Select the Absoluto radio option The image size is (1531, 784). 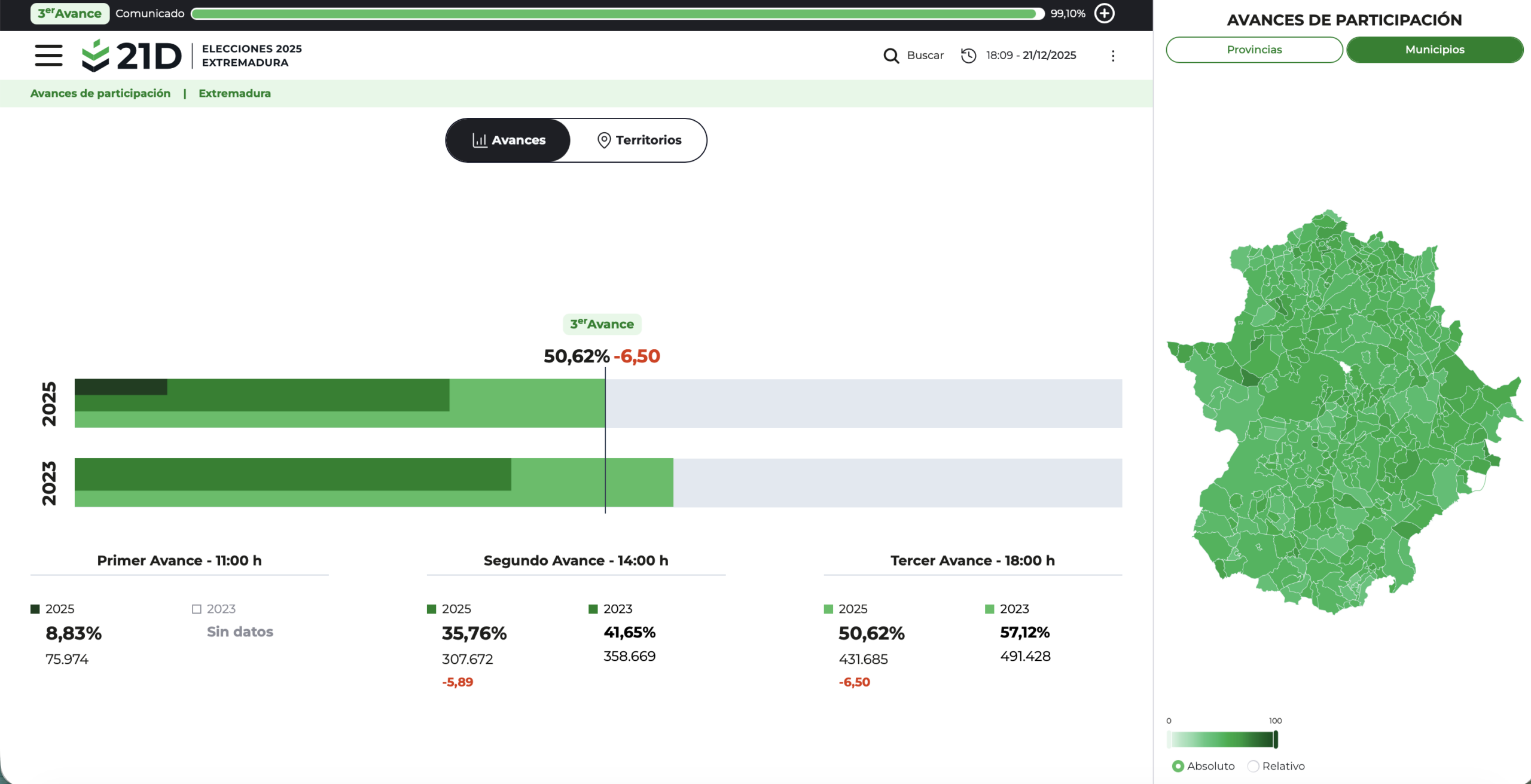click(1178, 766)
